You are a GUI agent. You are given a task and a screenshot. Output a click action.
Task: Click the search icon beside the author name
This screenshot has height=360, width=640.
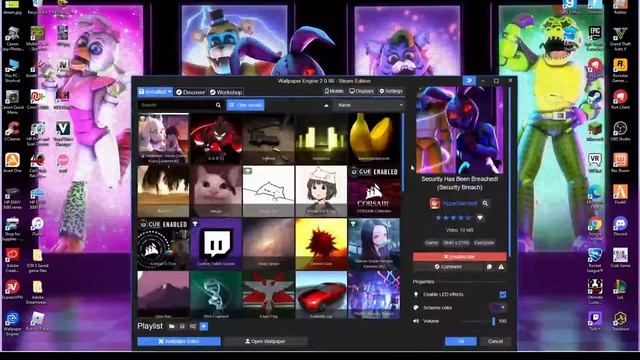[x=485, y=203]
